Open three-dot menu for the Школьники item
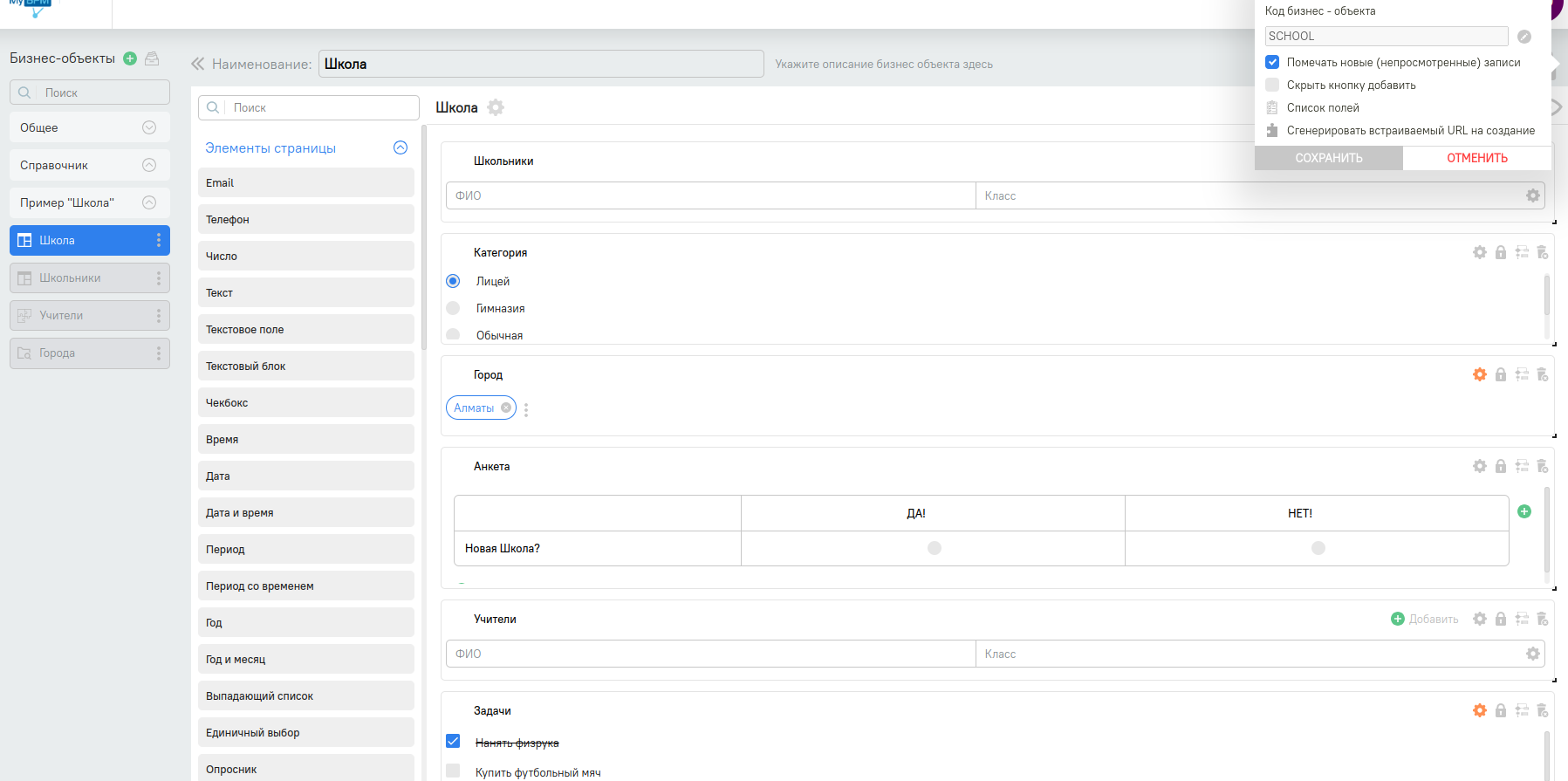This screenshot has width=1568, height=781. [158, 277]
